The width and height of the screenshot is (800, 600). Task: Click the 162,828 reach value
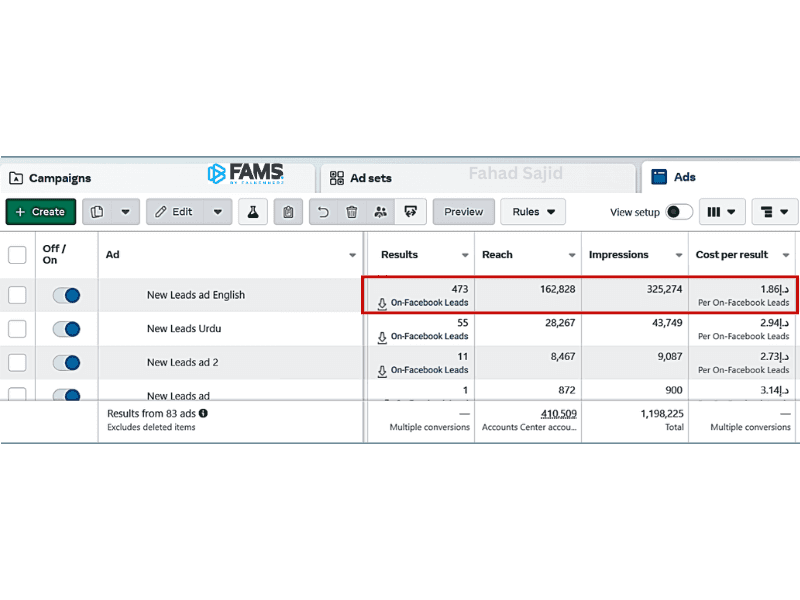click(558, 289)
